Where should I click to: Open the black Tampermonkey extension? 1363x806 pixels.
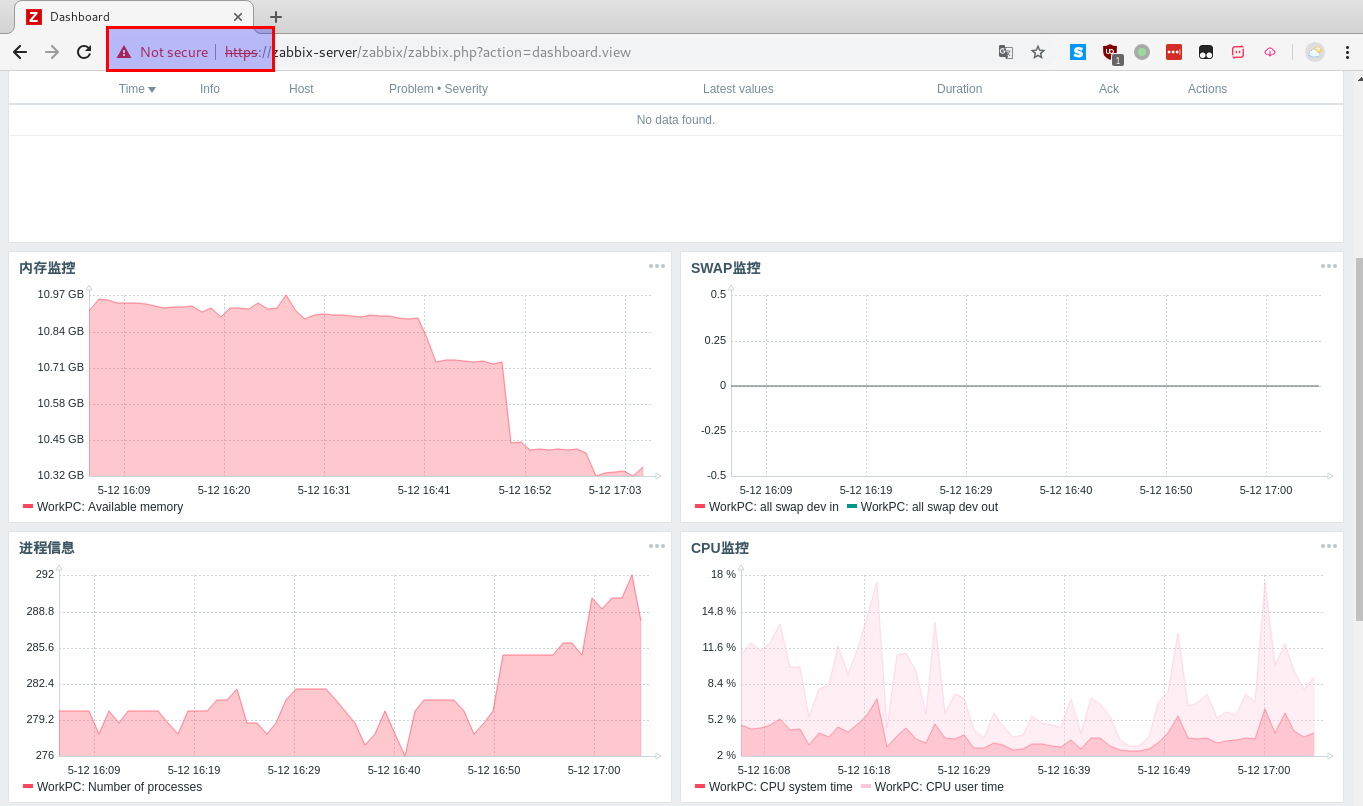(x=1206, y=52)
